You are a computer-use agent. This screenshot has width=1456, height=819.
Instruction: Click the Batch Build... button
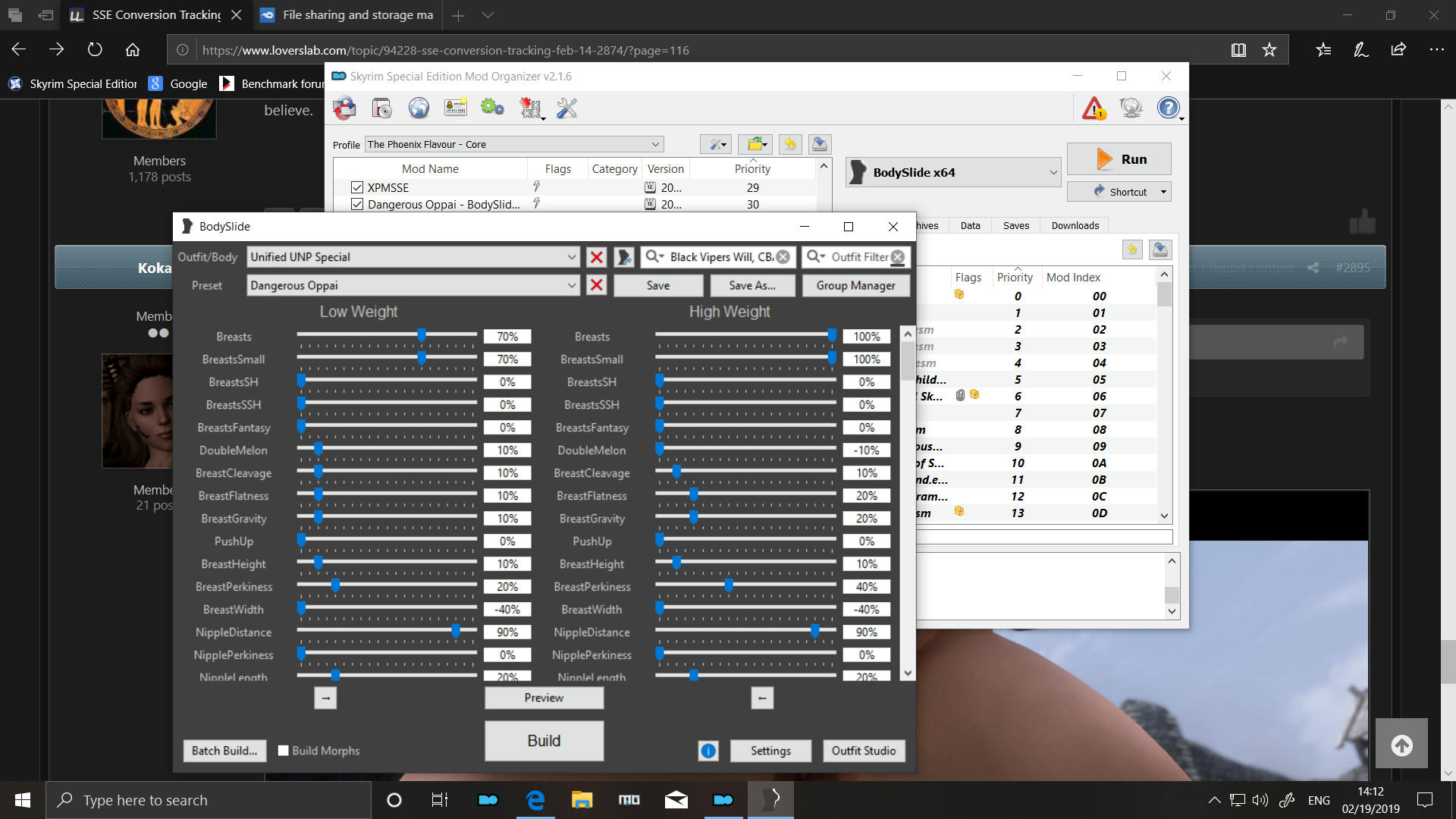point(224,751)
